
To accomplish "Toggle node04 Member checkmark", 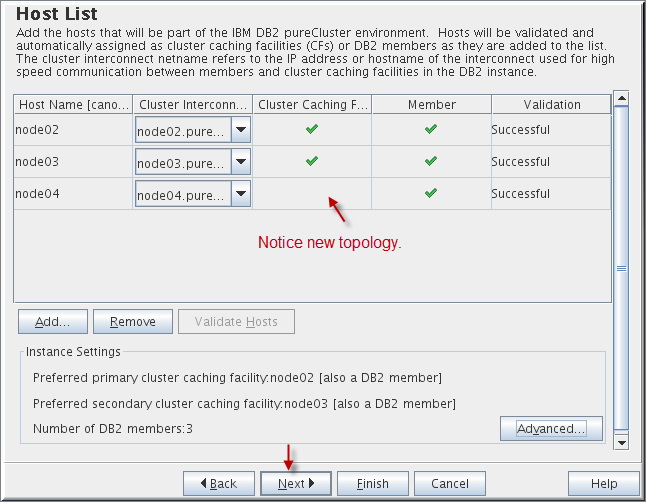I will (431, 193).
